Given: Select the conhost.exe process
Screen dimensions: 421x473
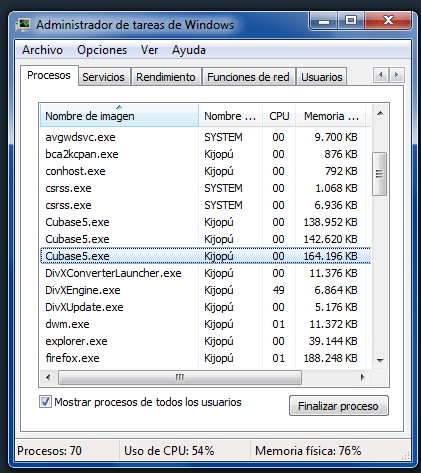Looking at the screenshot, I should click(205, 171).
